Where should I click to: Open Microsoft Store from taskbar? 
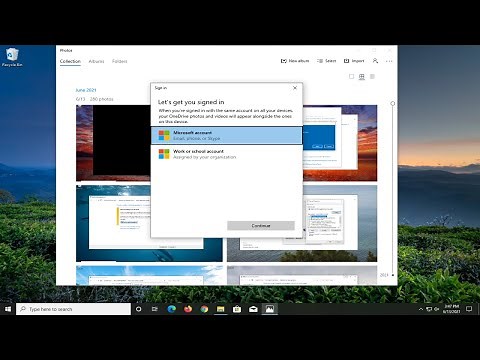coord(237,309)
